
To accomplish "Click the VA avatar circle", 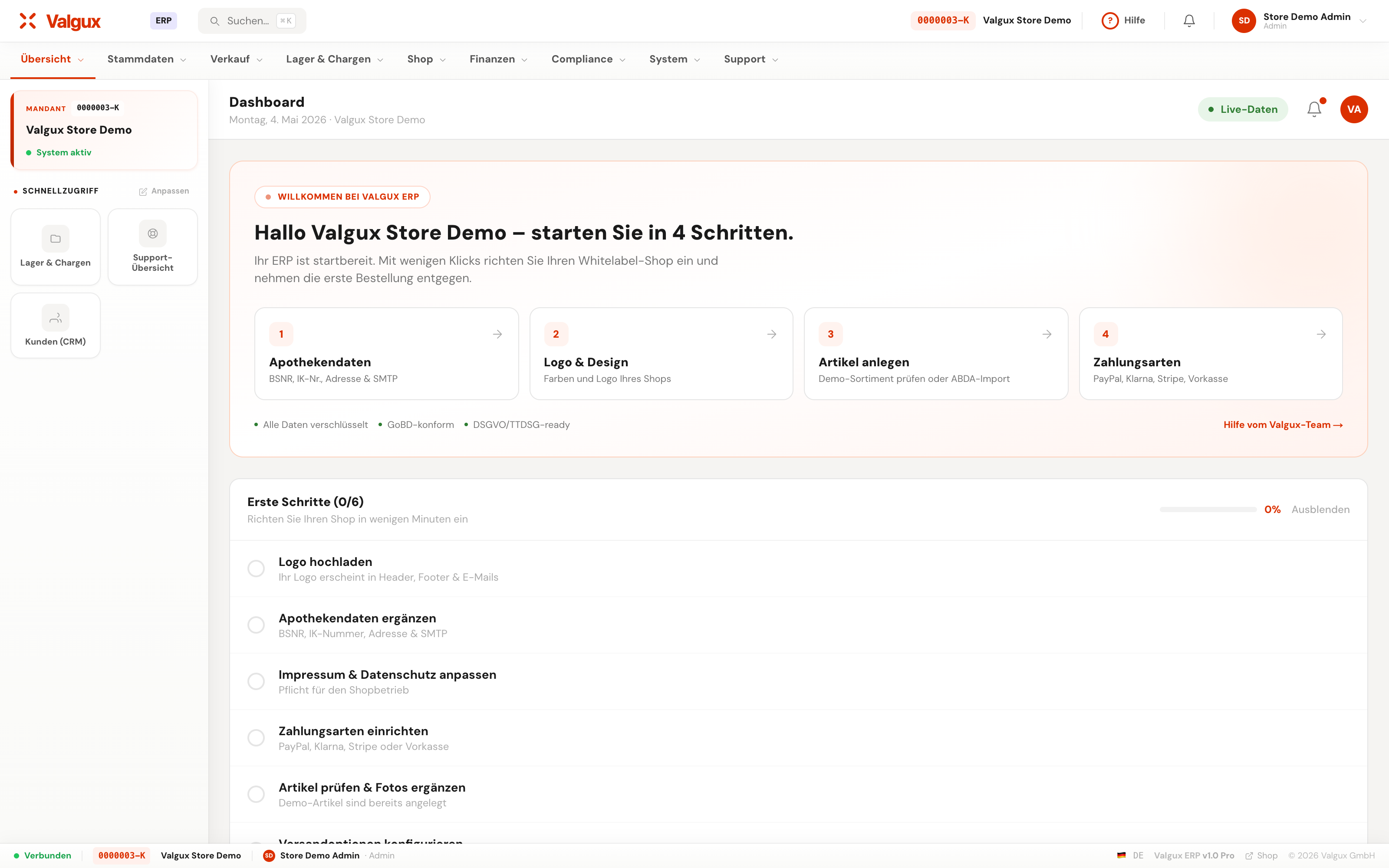I will 1354,109.
